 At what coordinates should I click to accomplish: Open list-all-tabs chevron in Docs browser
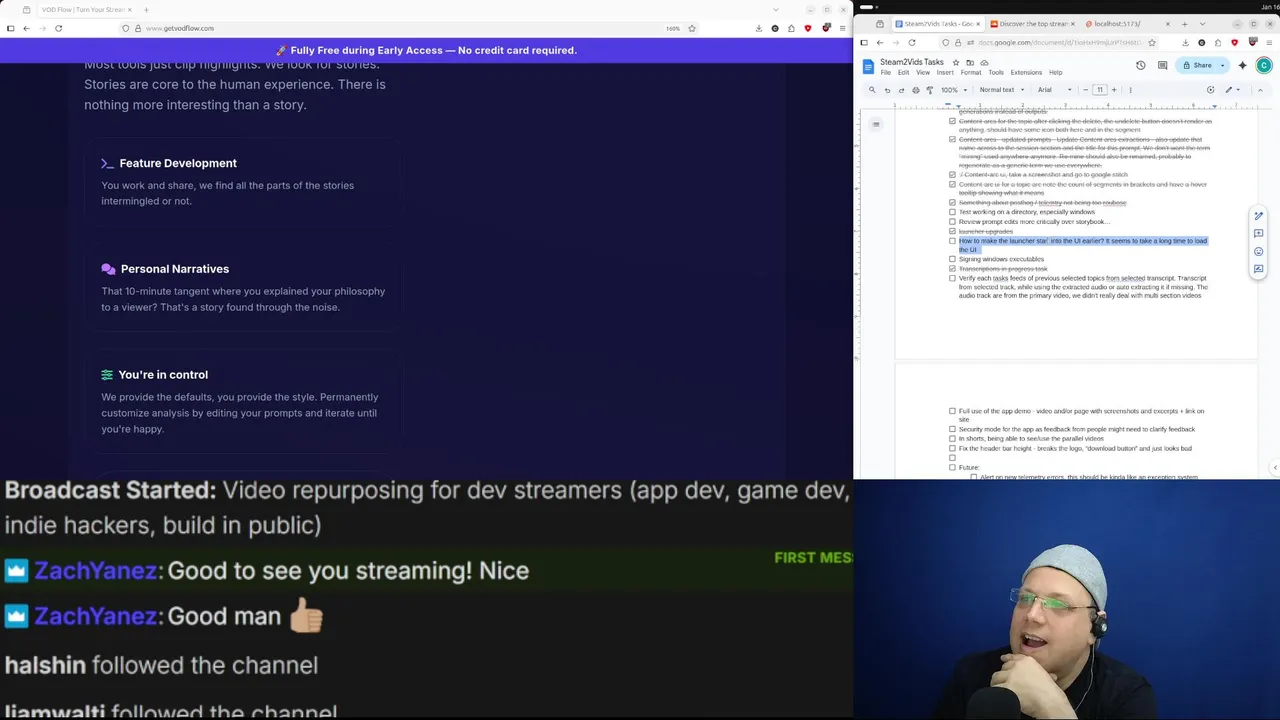1201,24
